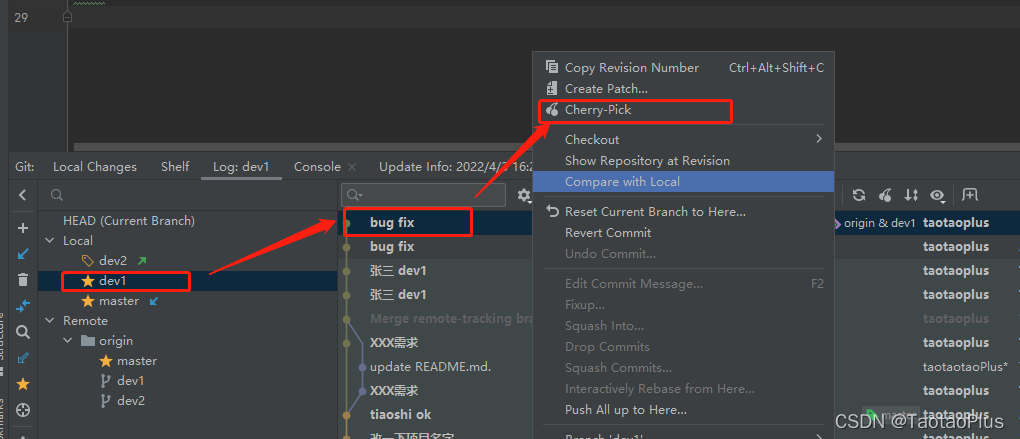Open the log search history dropdown magnifier
The width and height of the screenshot is (1020, 439).
tap(355, 195)
